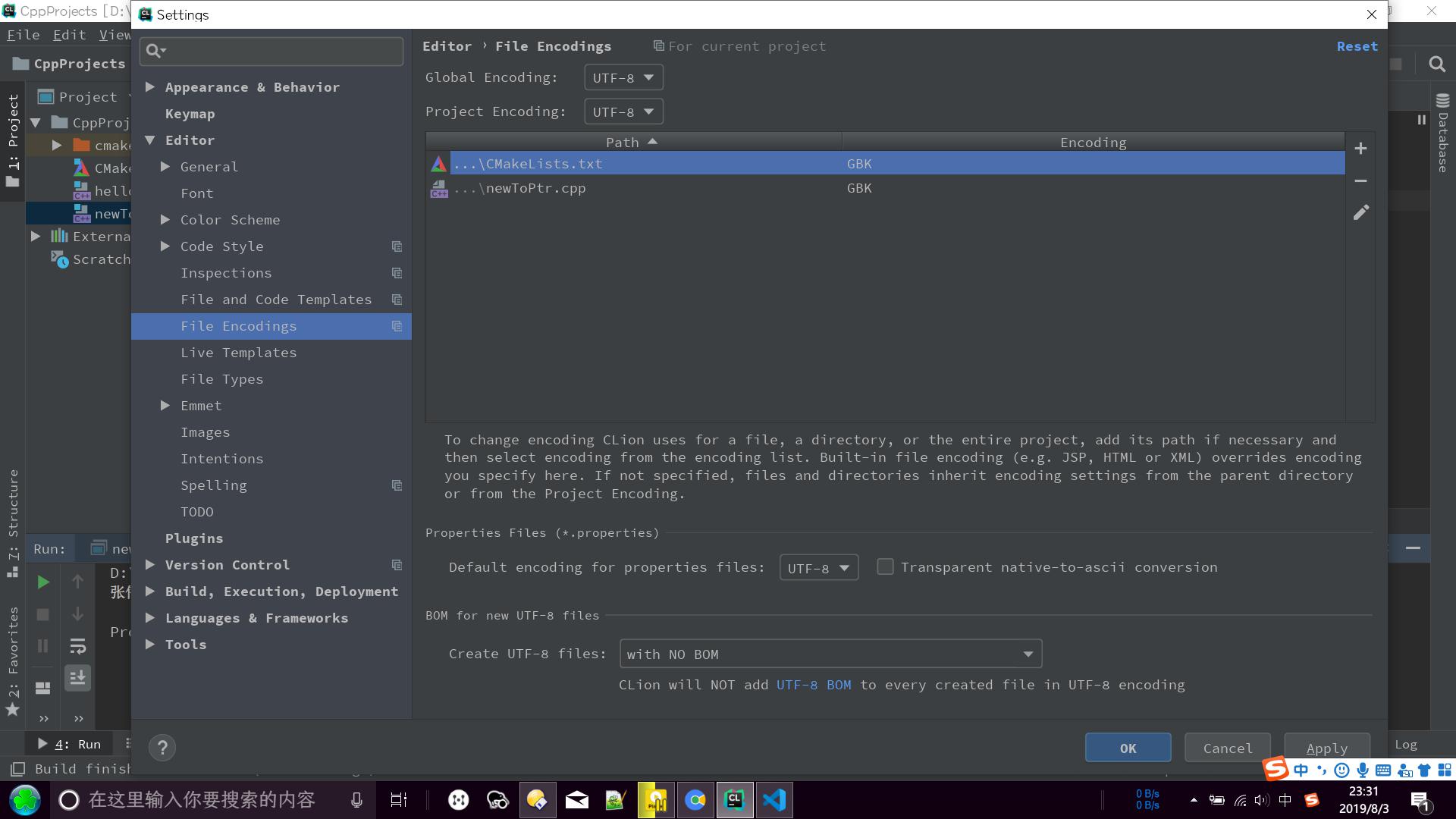
Task: Click the minus icon to remove the selected path
Action: click(x=1360, y=180)
